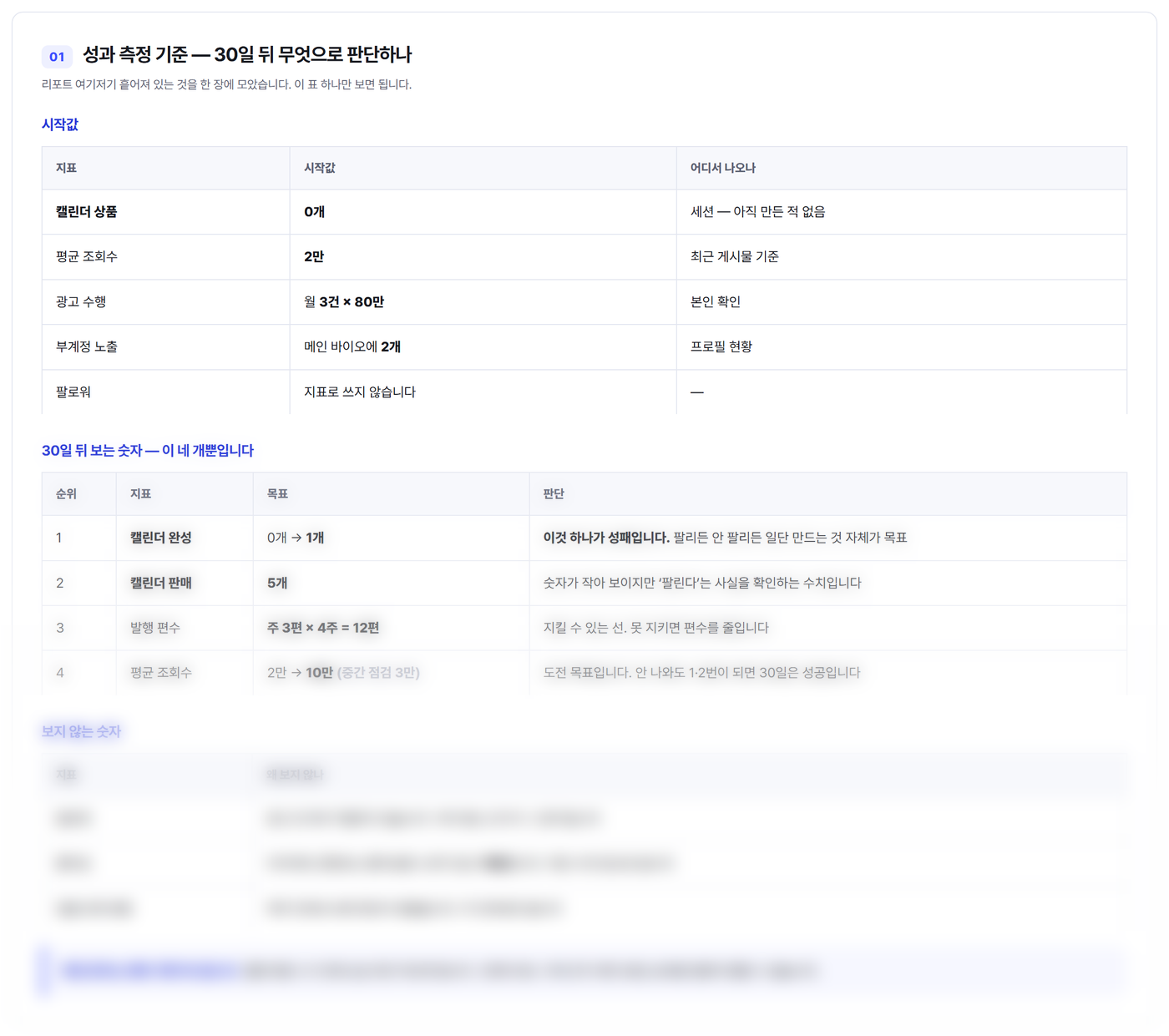Click the "2만" starting value cell

pyautogui.click(x=483, y=257)
